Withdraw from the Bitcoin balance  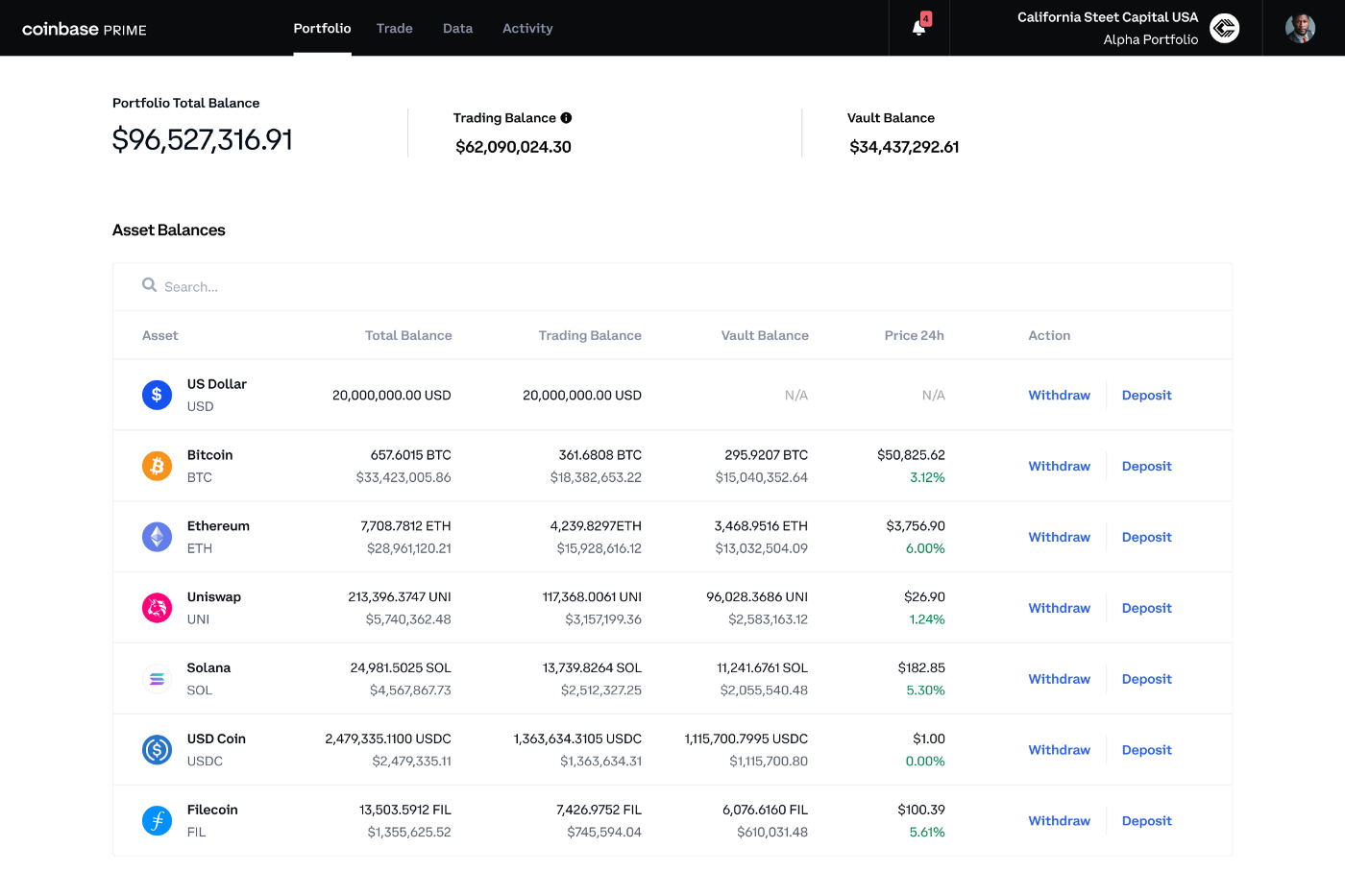click(x=1059, y=465)
